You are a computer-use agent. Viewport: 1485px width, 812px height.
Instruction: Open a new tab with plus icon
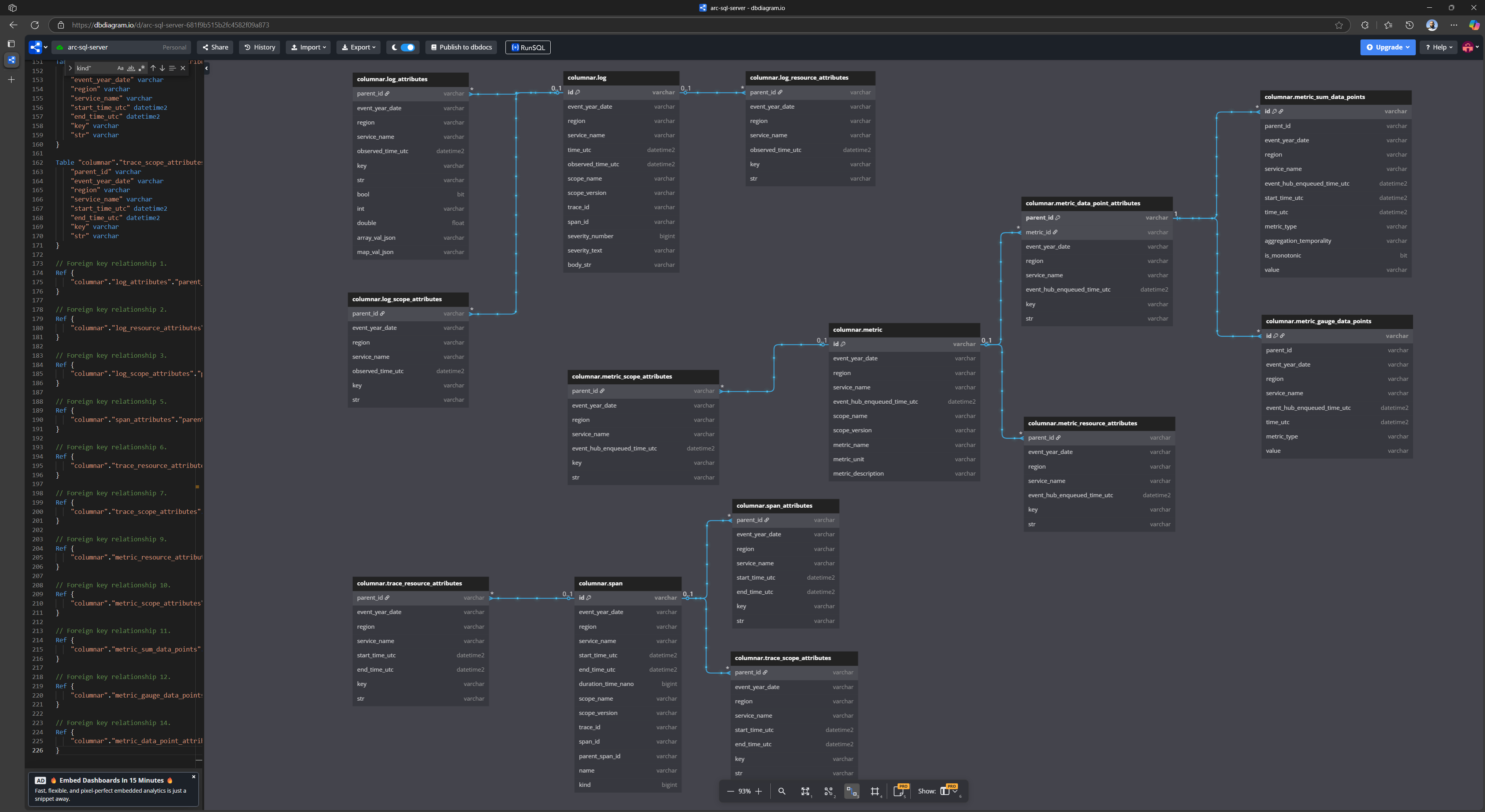click(11, 80)
